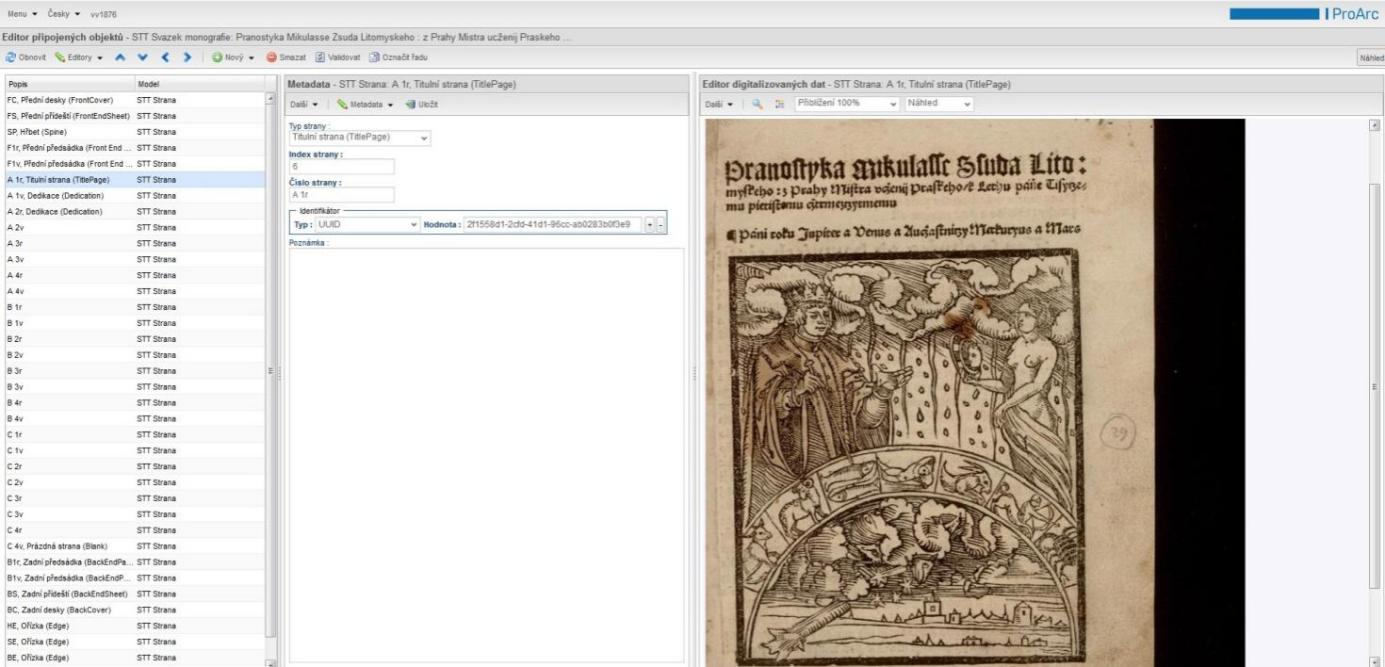Open the Nový new object dropdown

point(233,57)
